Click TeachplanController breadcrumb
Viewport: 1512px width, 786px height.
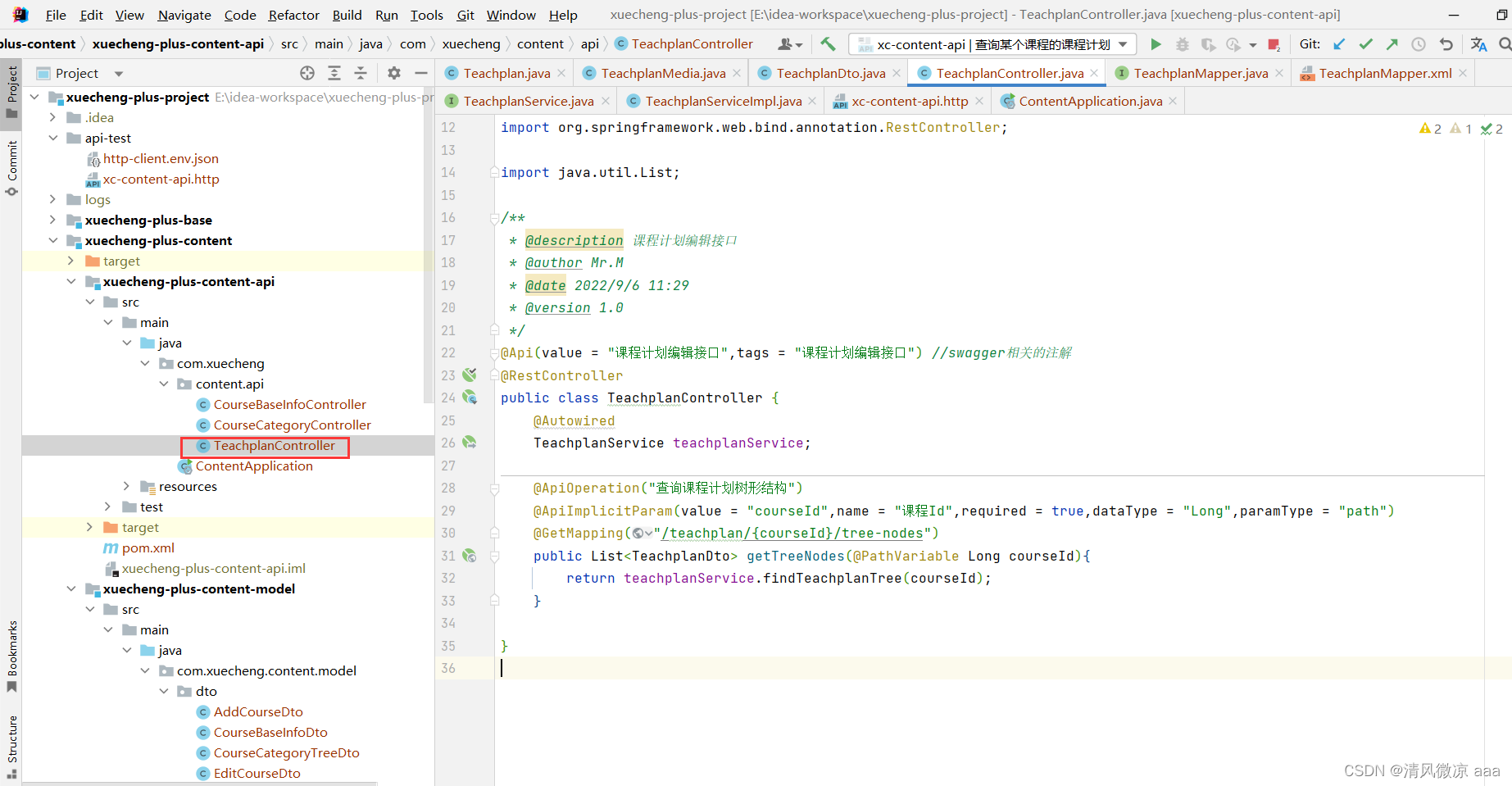coord(683,43)
